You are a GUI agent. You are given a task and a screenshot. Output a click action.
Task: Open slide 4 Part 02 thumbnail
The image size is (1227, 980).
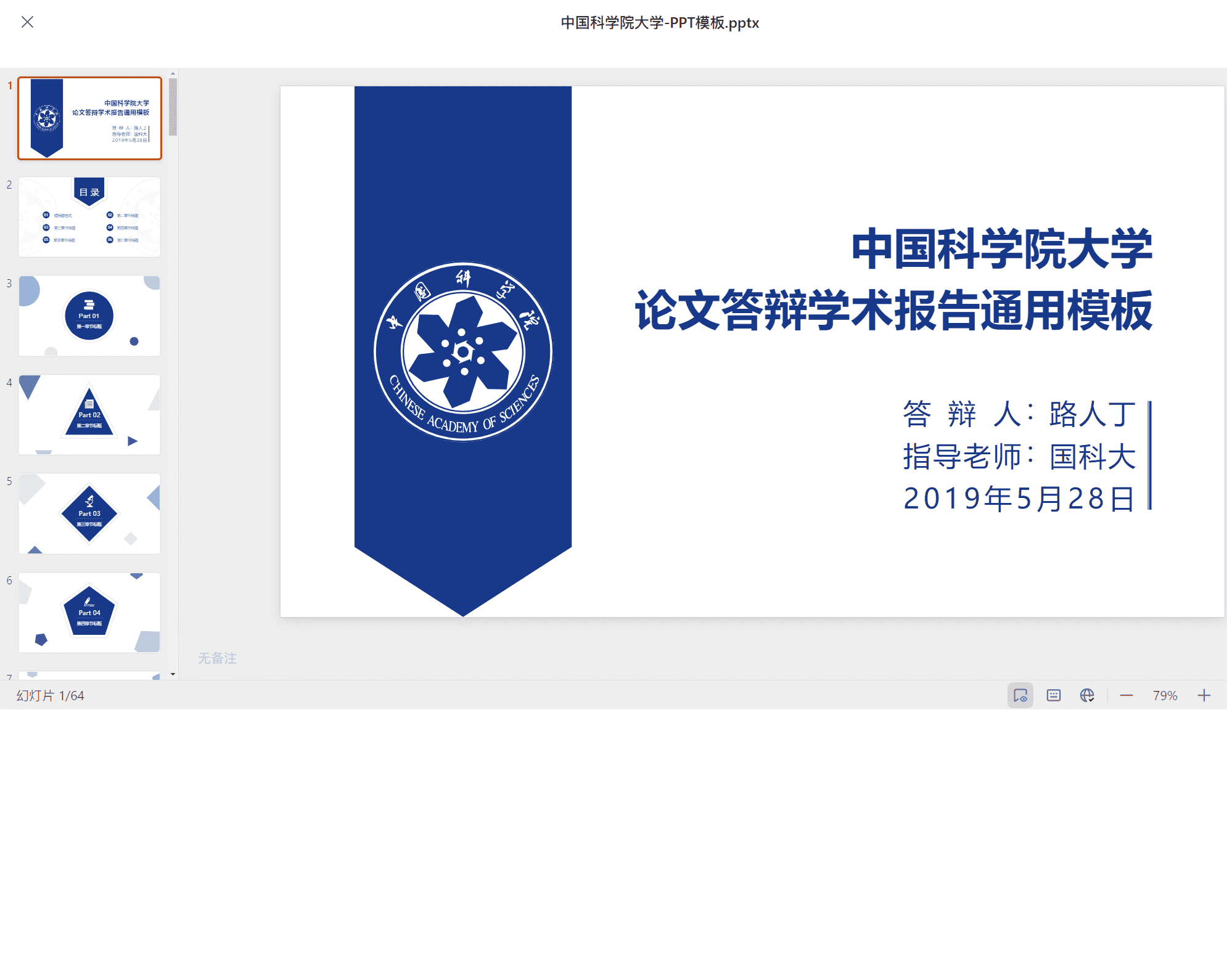tap(89, 415)
